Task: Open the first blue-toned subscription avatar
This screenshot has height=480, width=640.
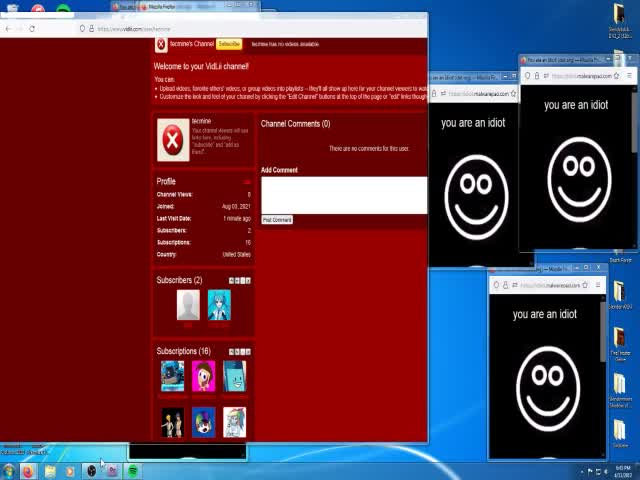Action: [x=172, y=376]
